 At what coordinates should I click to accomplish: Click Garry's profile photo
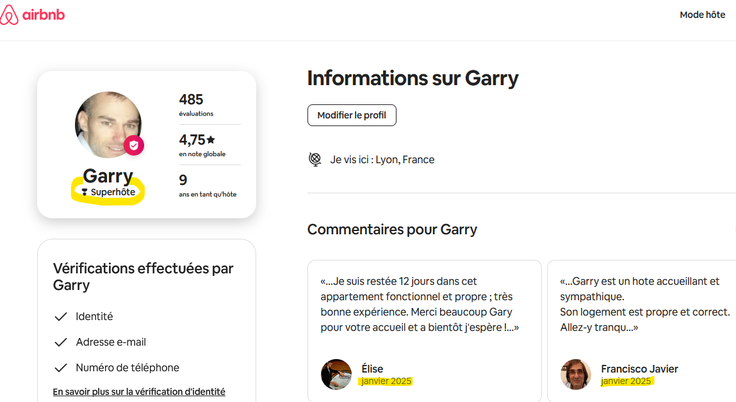(x=108, y=124)
